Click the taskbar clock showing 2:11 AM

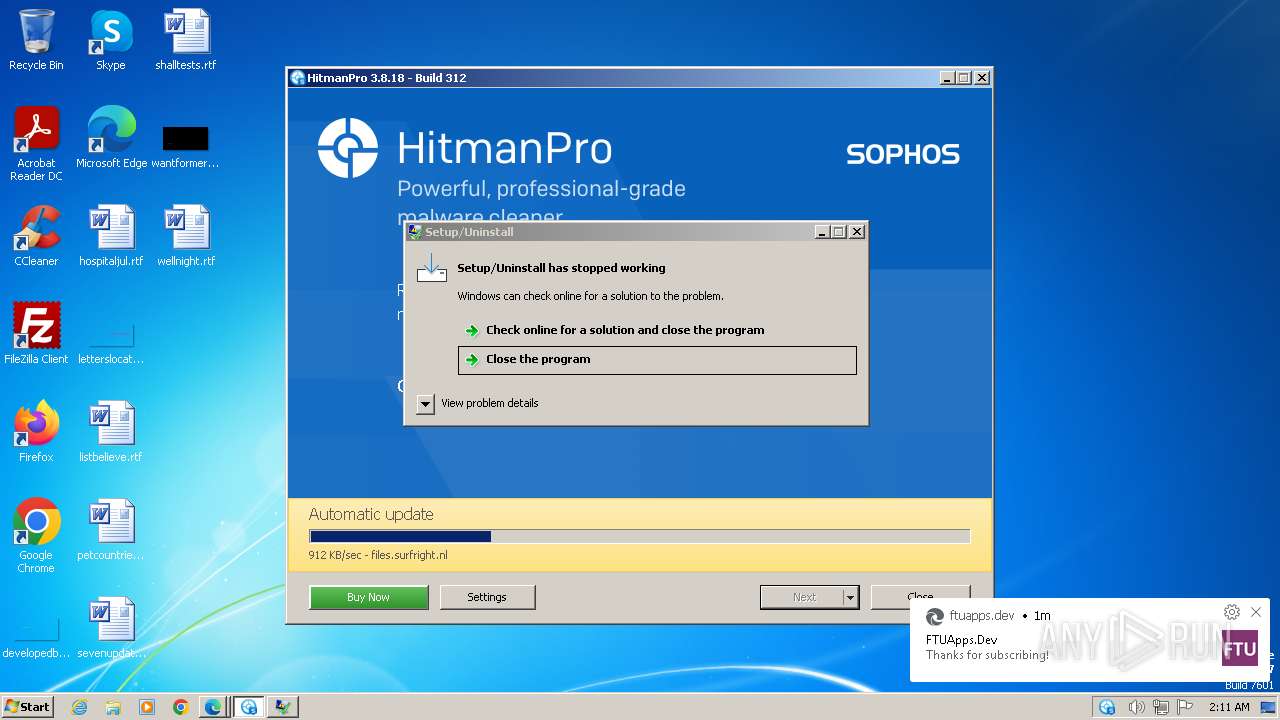1229,707
